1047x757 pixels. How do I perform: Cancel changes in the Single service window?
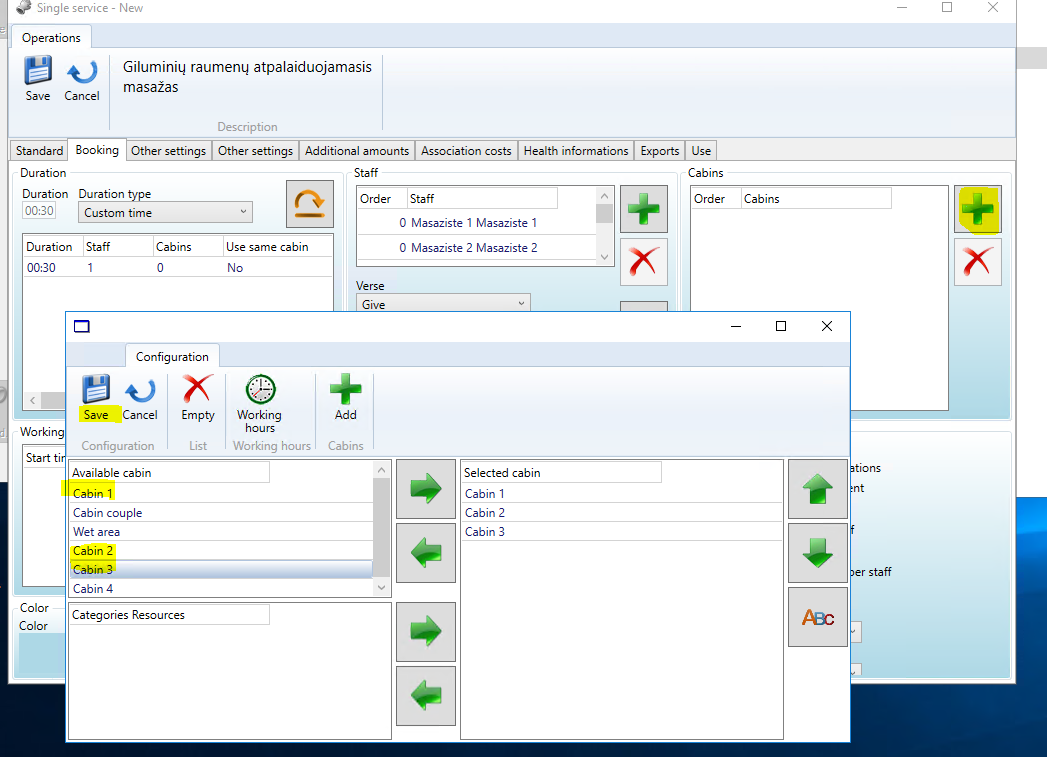(x=81, y=79)
